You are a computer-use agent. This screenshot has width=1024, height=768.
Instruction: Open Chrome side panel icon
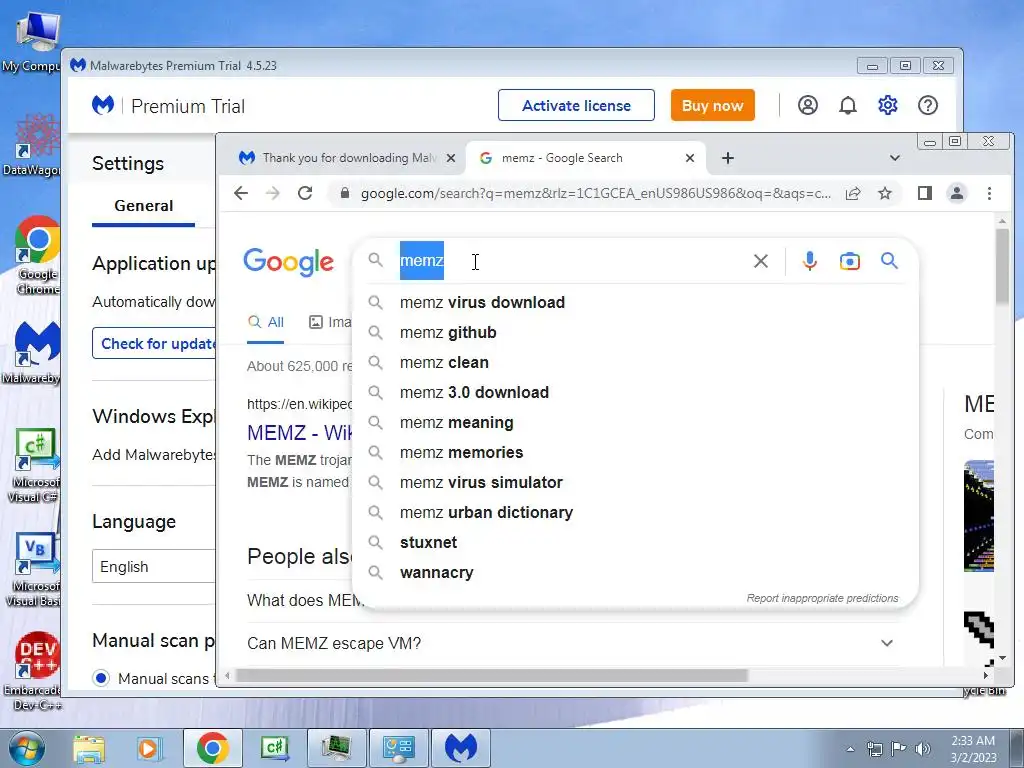click(x=924, y=193)
